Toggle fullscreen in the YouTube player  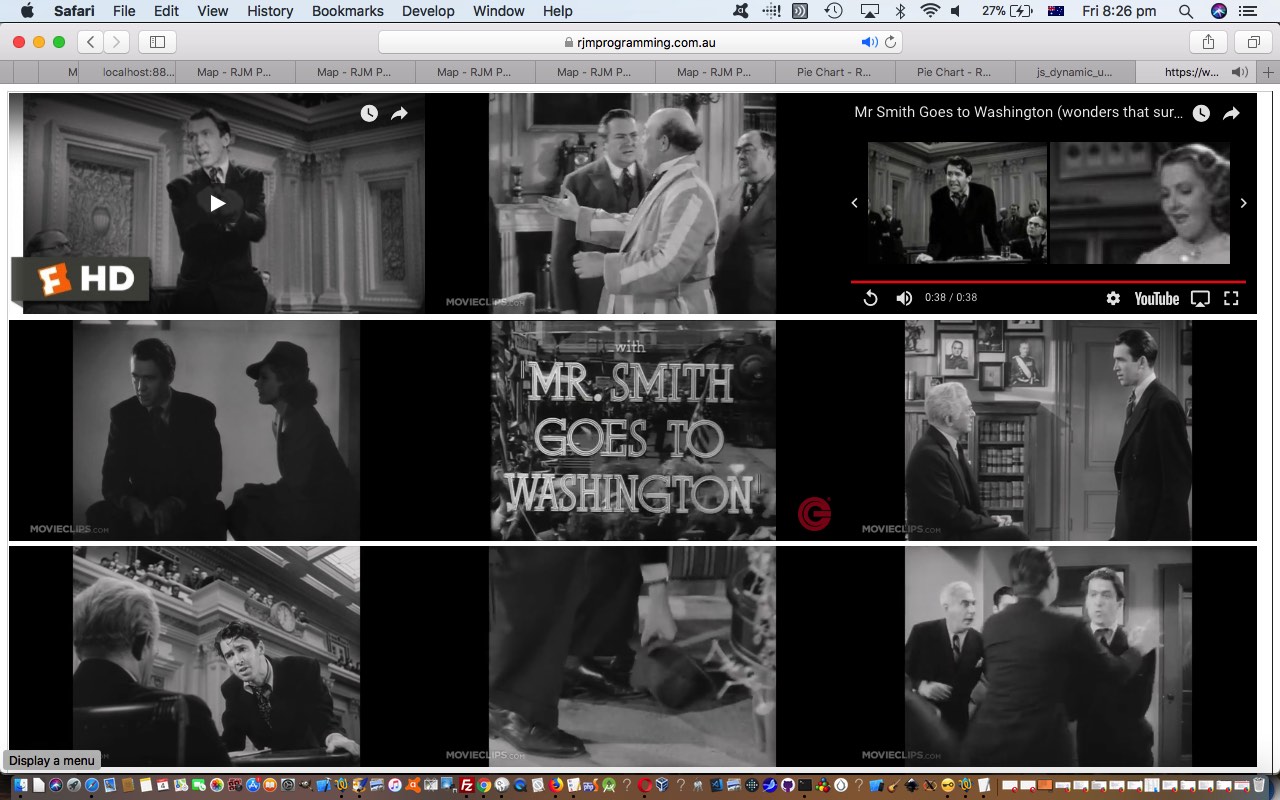point(1231,298)
